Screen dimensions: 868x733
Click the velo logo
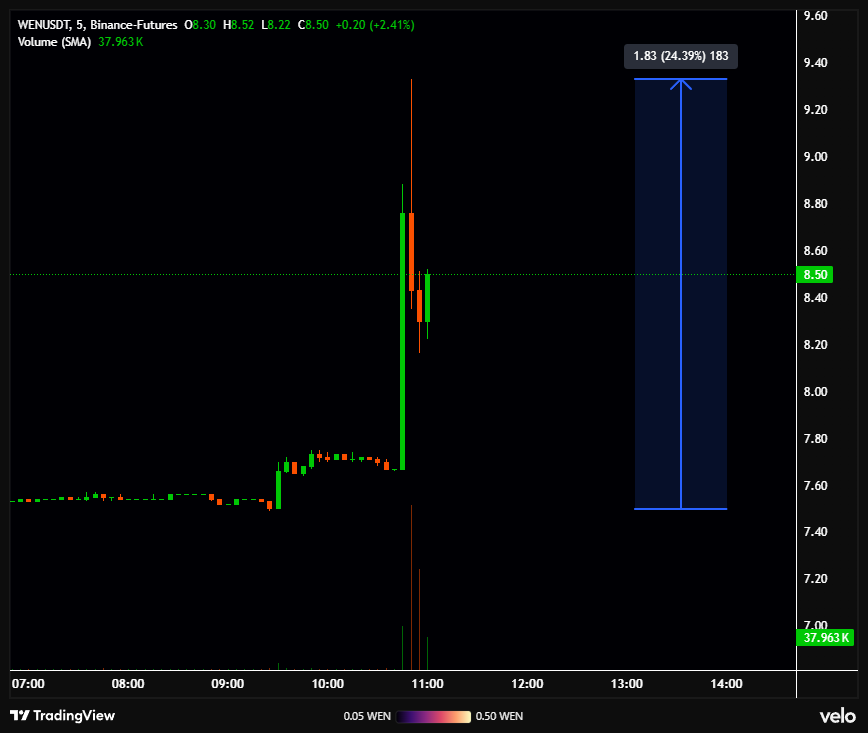click(837, 716)
